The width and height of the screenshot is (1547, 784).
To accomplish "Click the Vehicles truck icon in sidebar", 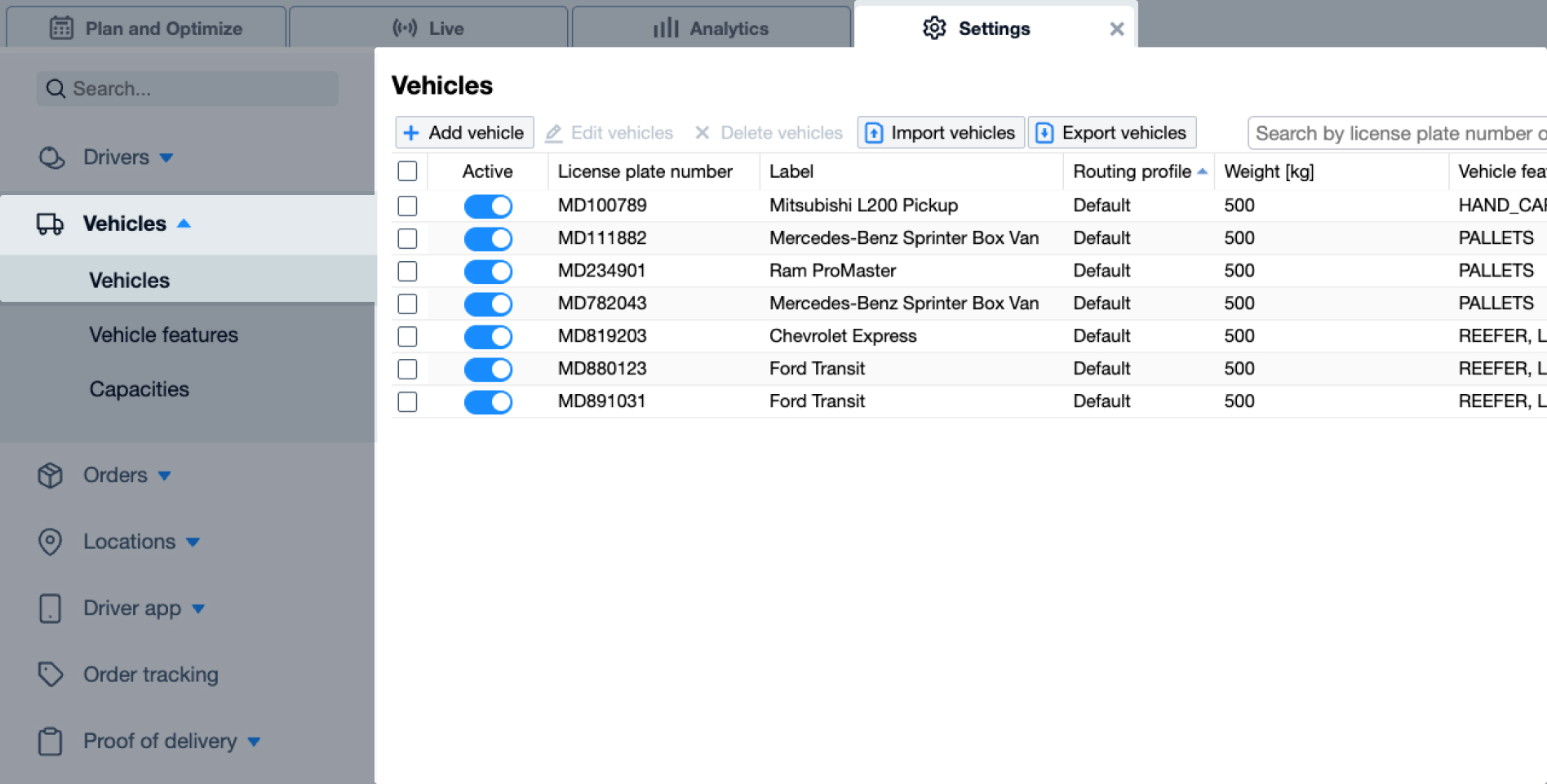I will [x=51, y=224].
